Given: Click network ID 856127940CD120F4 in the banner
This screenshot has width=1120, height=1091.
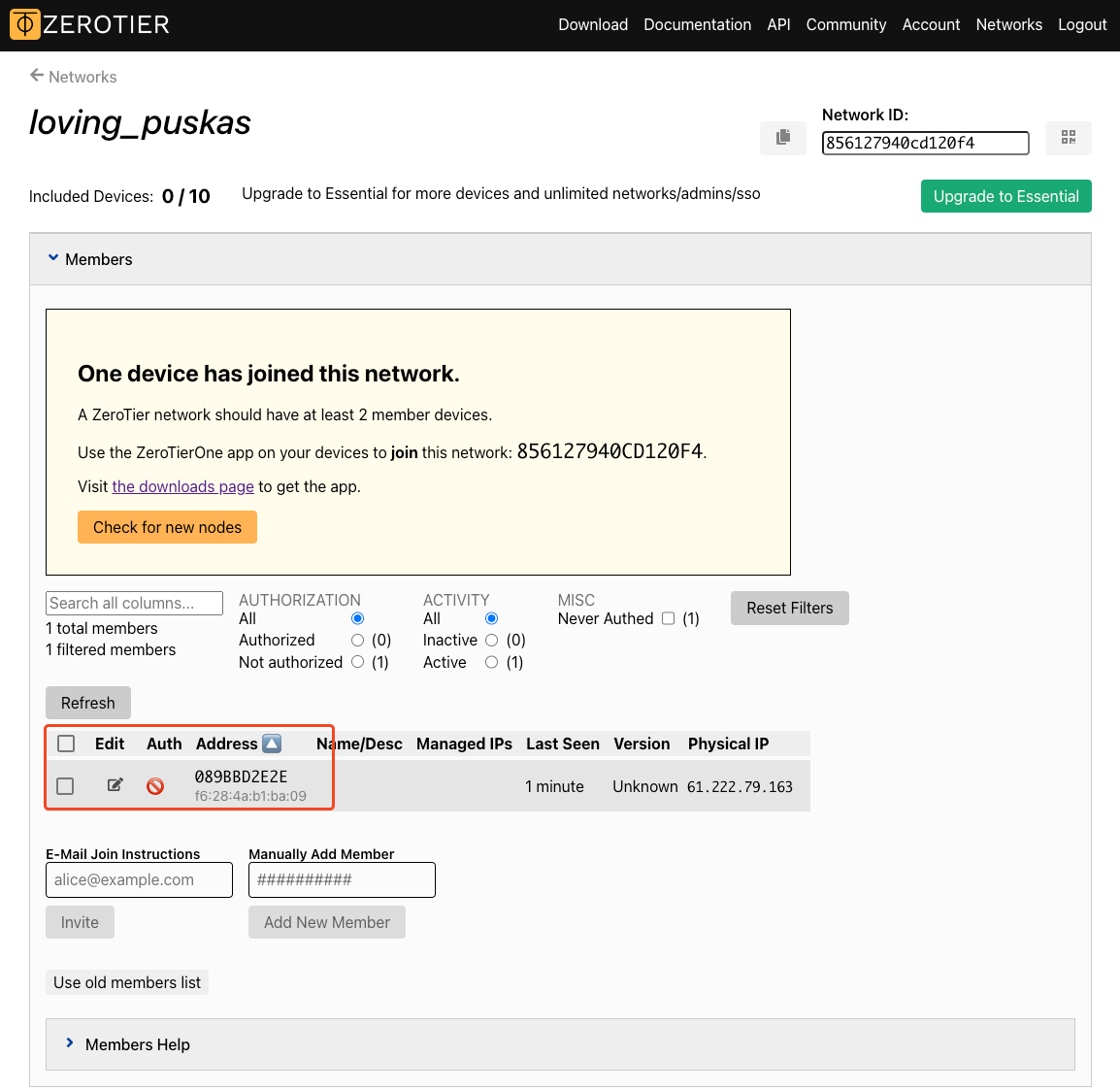Looking at the screenshot, I should (609, 451).
